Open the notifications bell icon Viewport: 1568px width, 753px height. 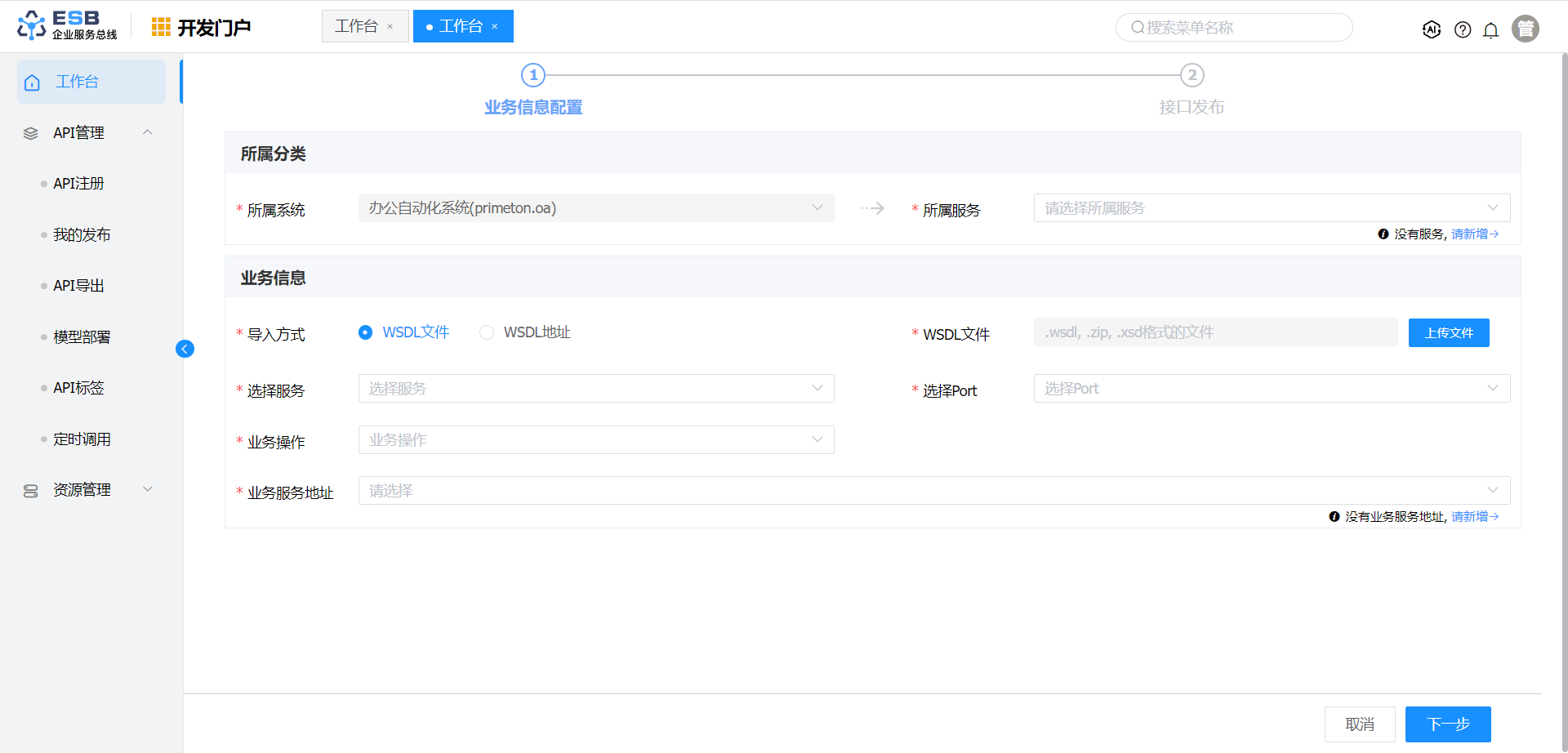click(1490, 30)
